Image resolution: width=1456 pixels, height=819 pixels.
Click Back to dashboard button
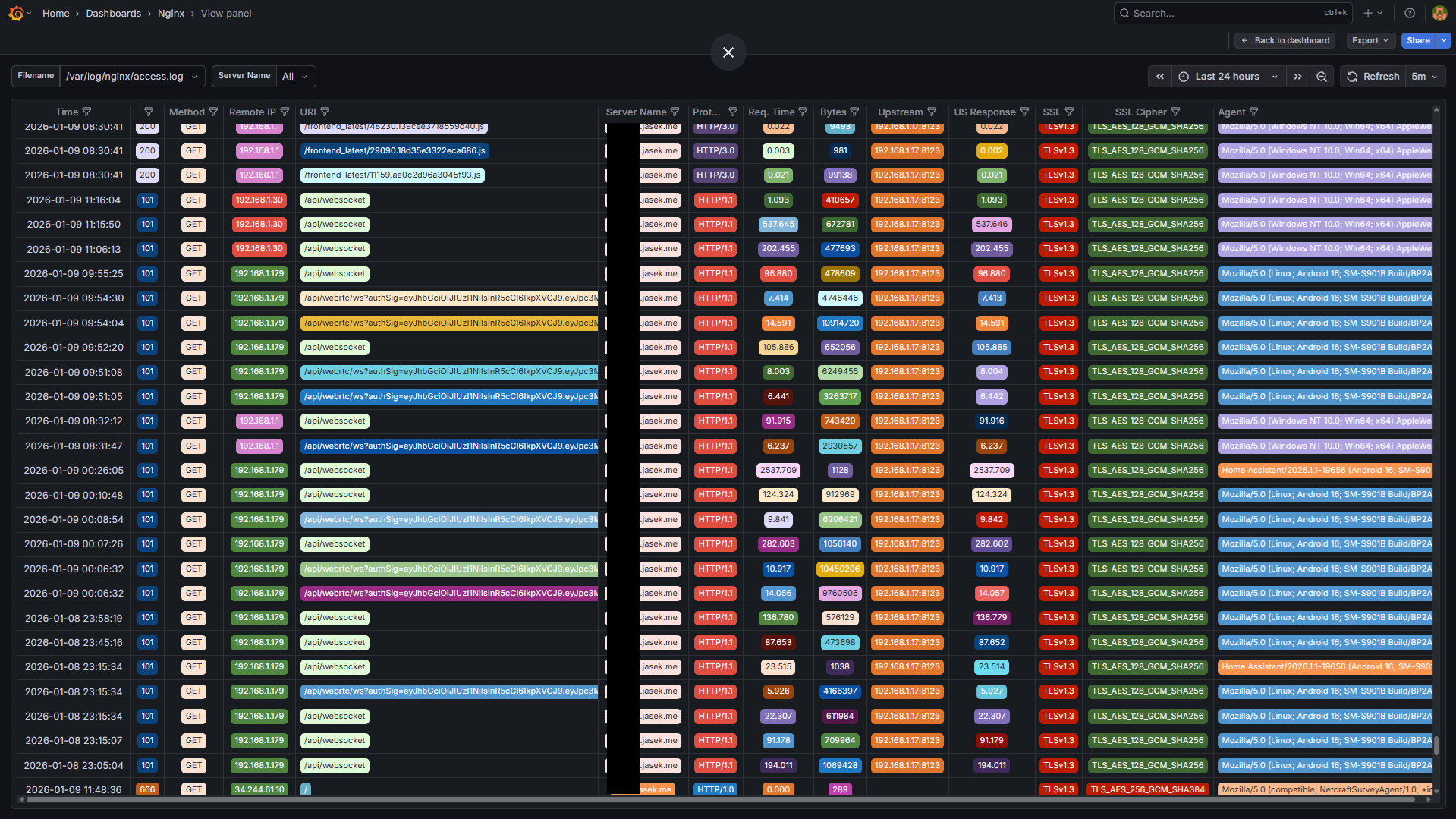pos(1285,41)
